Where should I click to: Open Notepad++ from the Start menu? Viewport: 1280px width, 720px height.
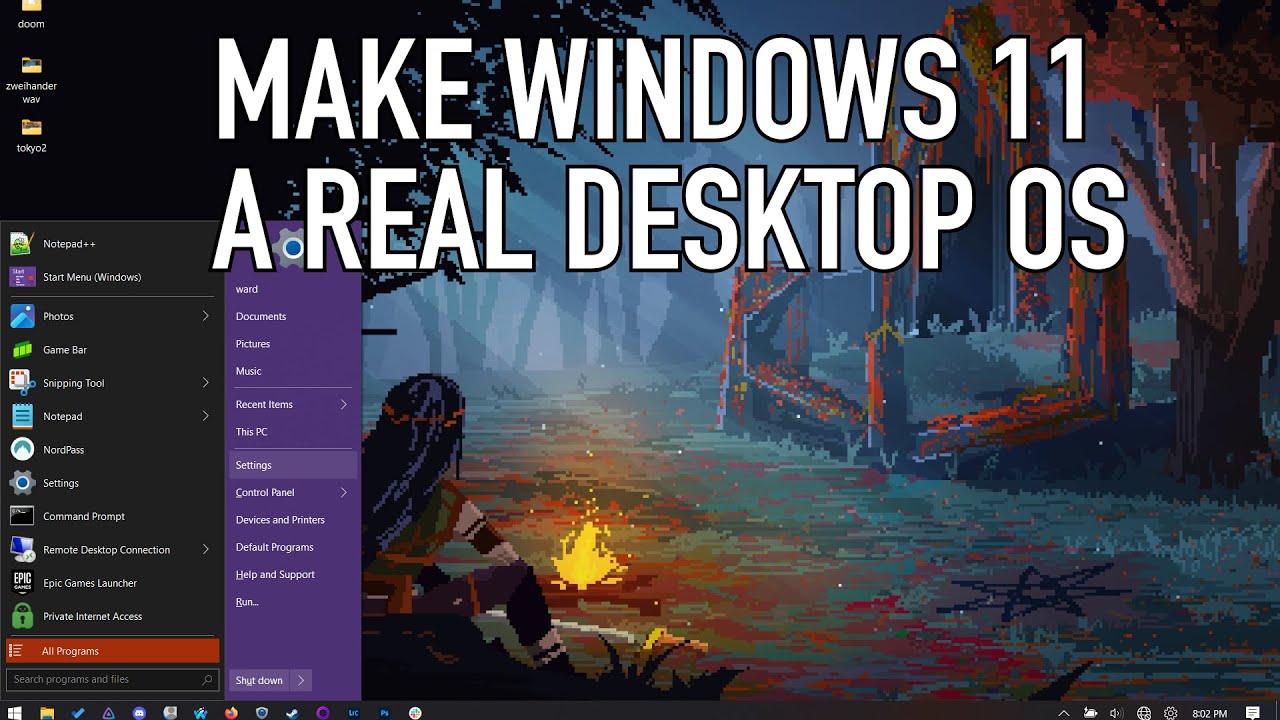pyautogui.click(x=66, y=243)
